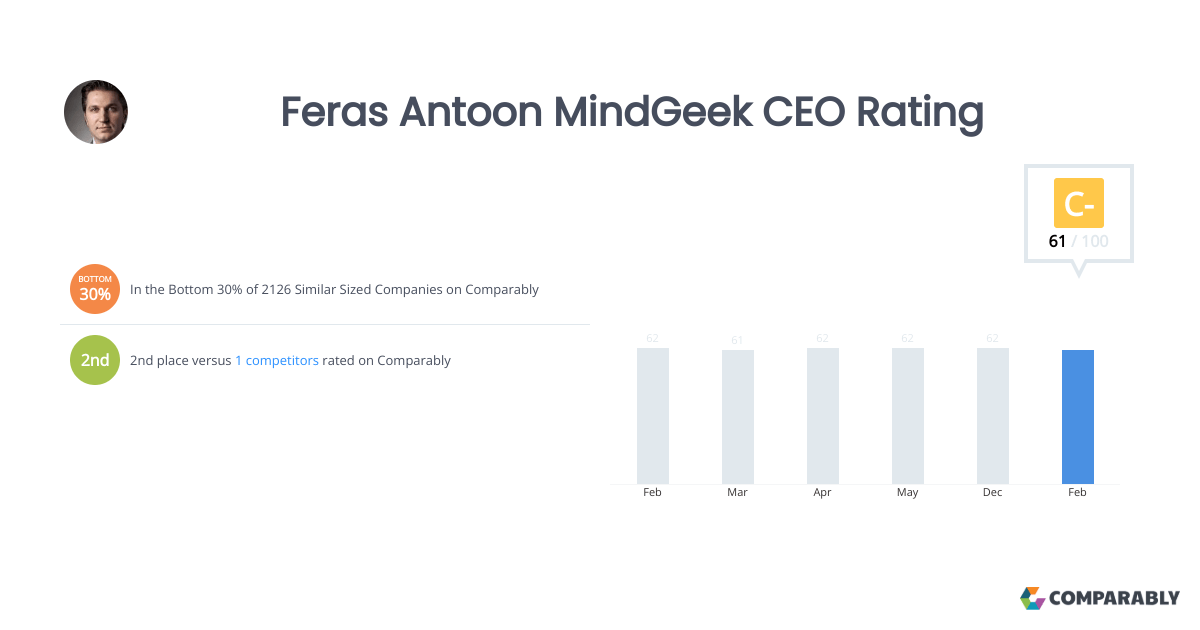Click the 61 value above Mar bar
This screenshot has height=630, width=1200.
click(x=737, y=340)
